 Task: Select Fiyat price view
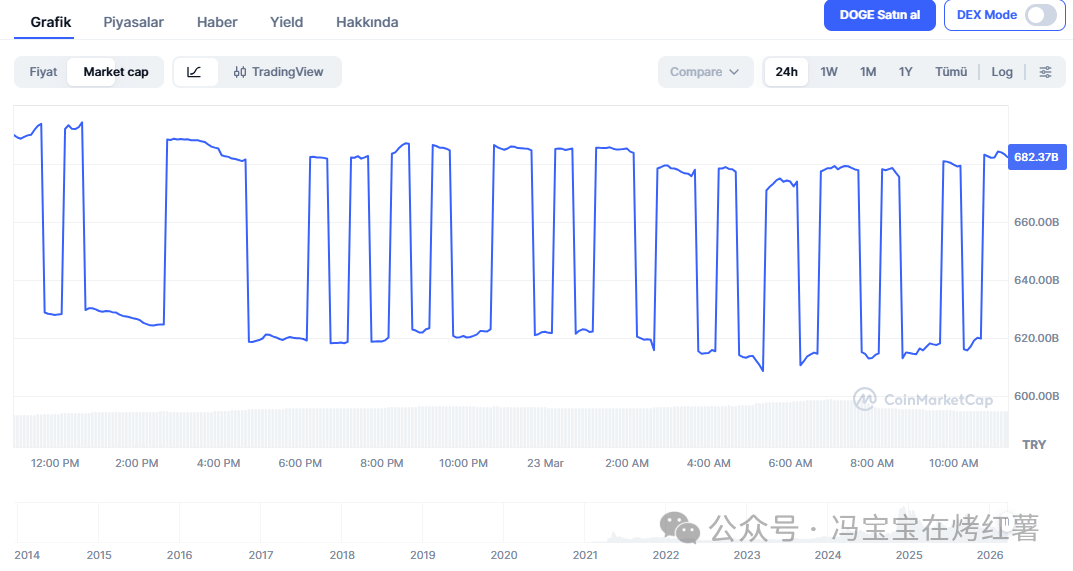(43, 72)
